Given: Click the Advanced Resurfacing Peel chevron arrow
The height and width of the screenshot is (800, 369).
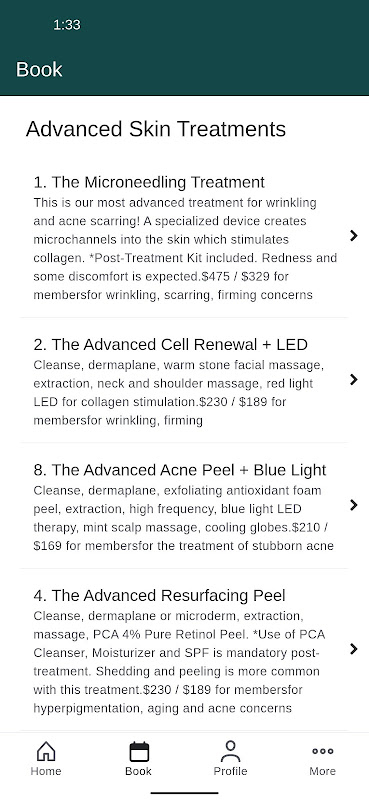Looking at the screenshot, I should [x=354, y=649].
